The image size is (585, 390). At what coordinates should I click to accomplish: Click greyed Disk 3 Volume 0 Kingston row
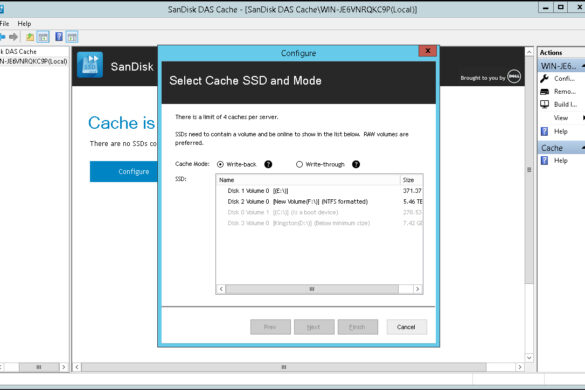319,223
